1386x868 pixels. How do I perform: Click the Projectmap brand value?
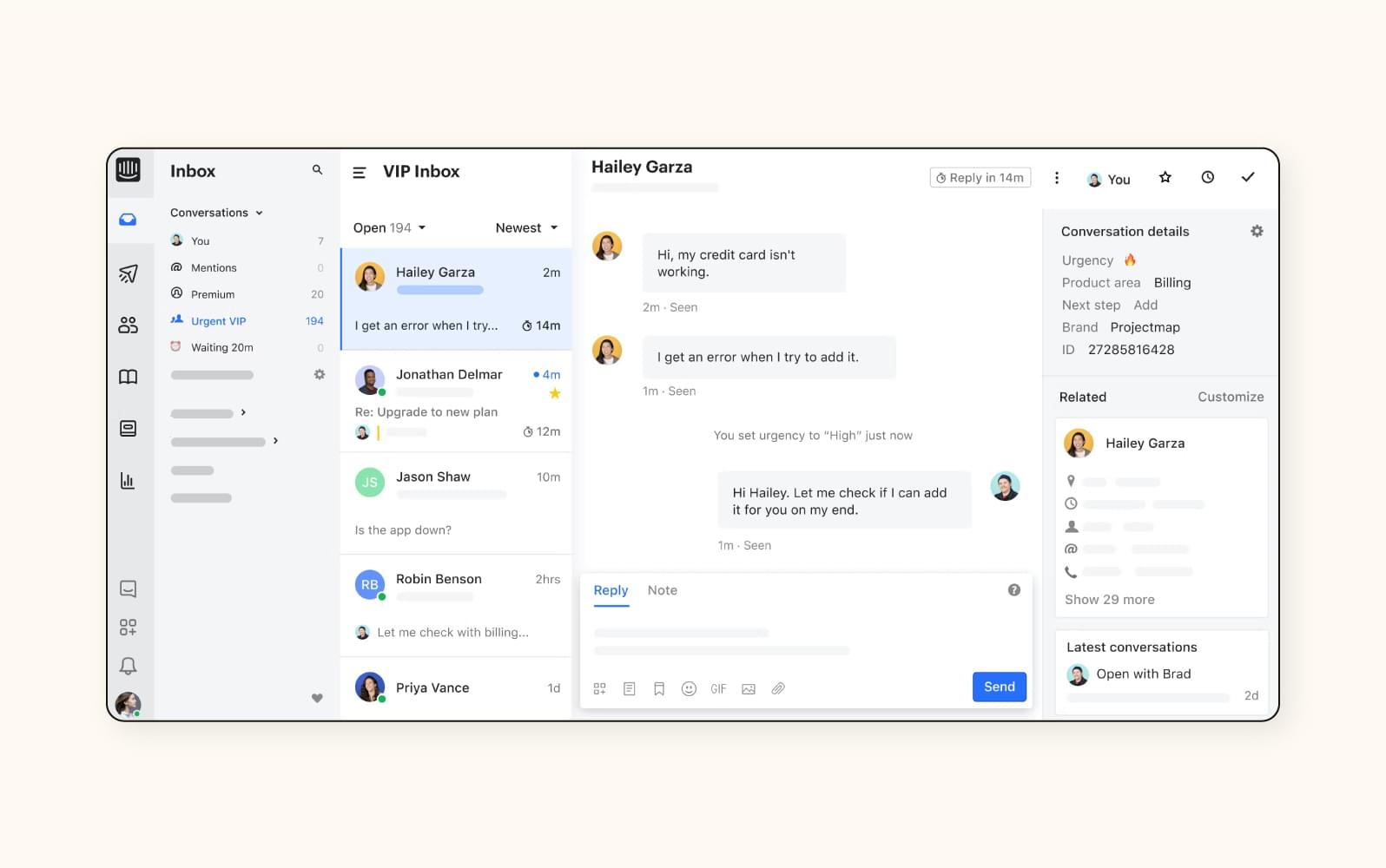pyautogui.click(x=1145, y=327)
